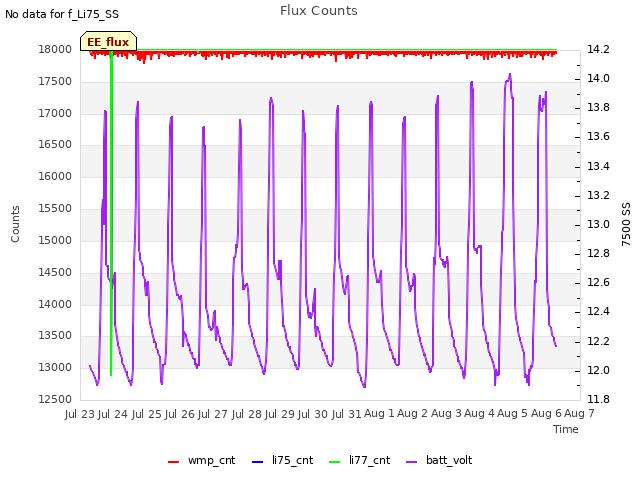Click the EE_flux annotation label
This screenshot has width=640, height=480.
pos(108,42)
